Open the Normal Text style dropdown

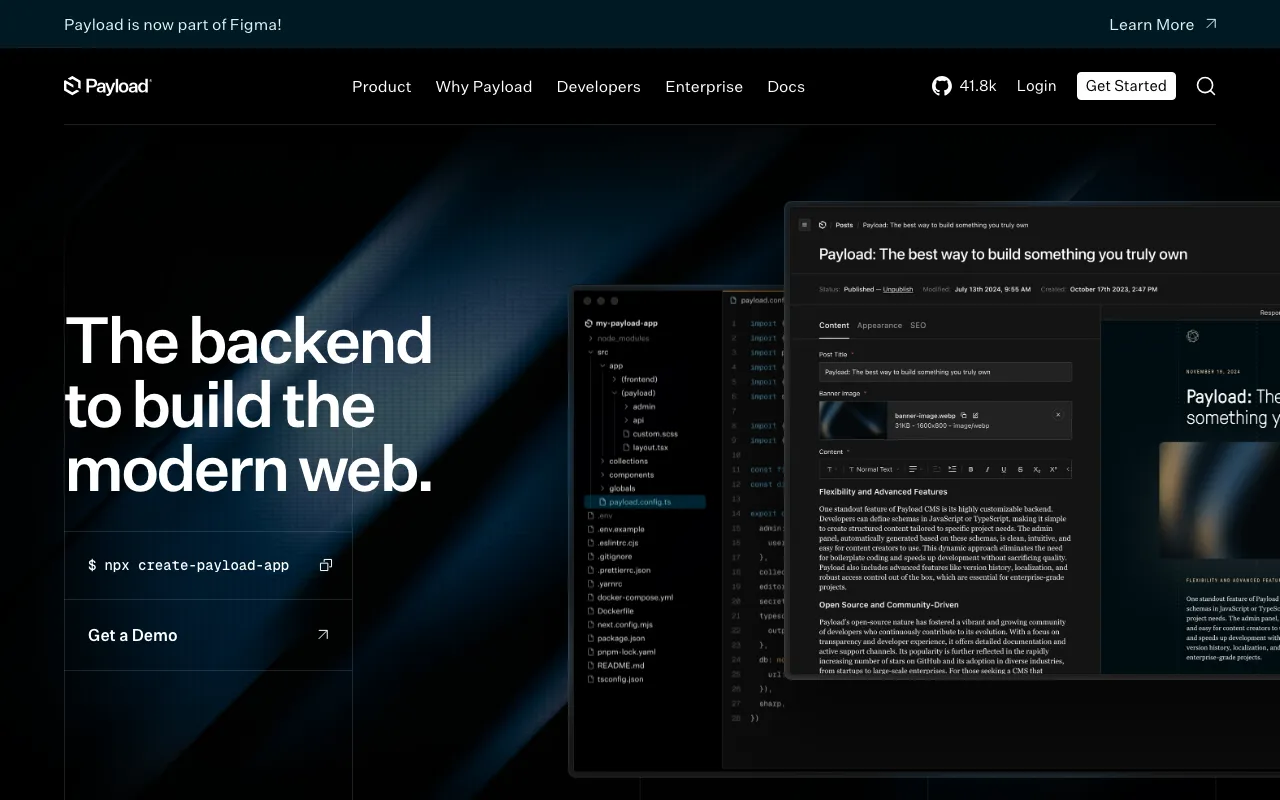(x=875, y=469)
